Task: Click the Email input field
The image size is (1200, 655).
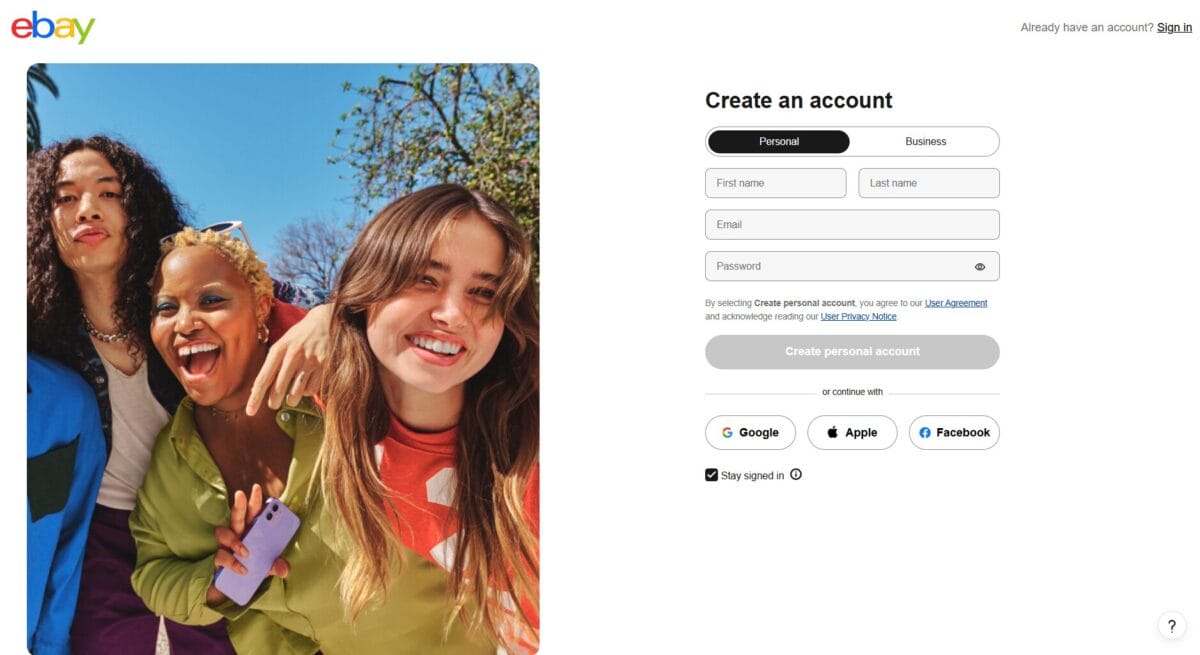Action: coord(851,224)
